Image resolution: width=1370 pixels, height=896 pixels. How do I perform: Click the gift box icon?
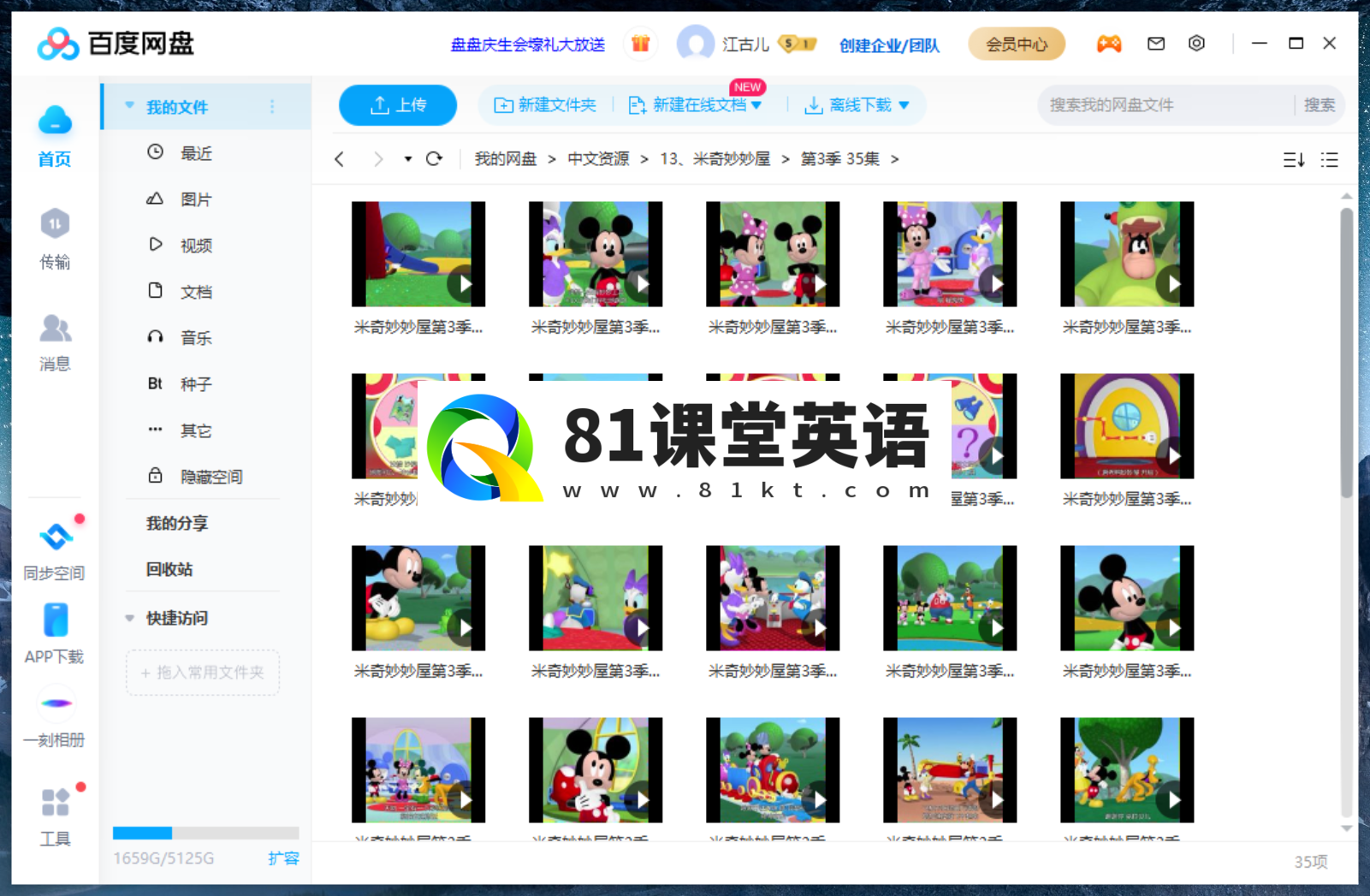[x=640, y=44]
